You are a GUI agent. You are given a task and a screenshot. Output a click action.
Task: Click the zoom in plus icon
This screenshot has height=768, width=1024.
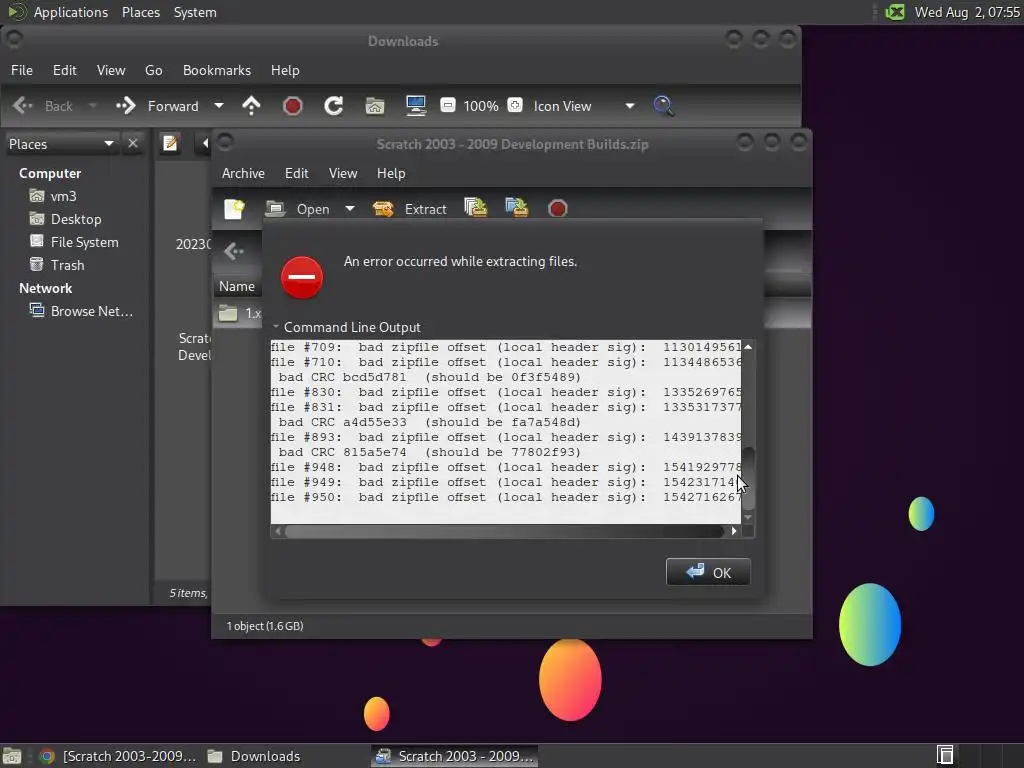[x=515, y=105]
